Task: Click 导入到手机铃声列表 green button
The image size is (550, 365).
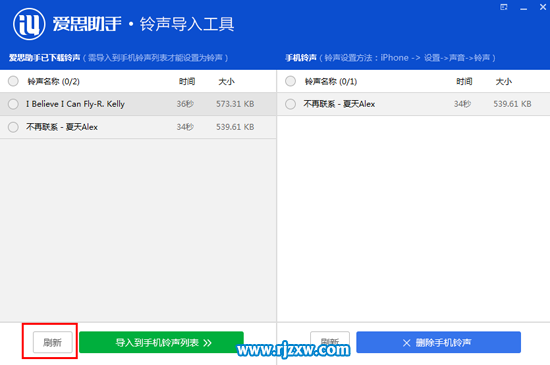Action: [161, 342]
